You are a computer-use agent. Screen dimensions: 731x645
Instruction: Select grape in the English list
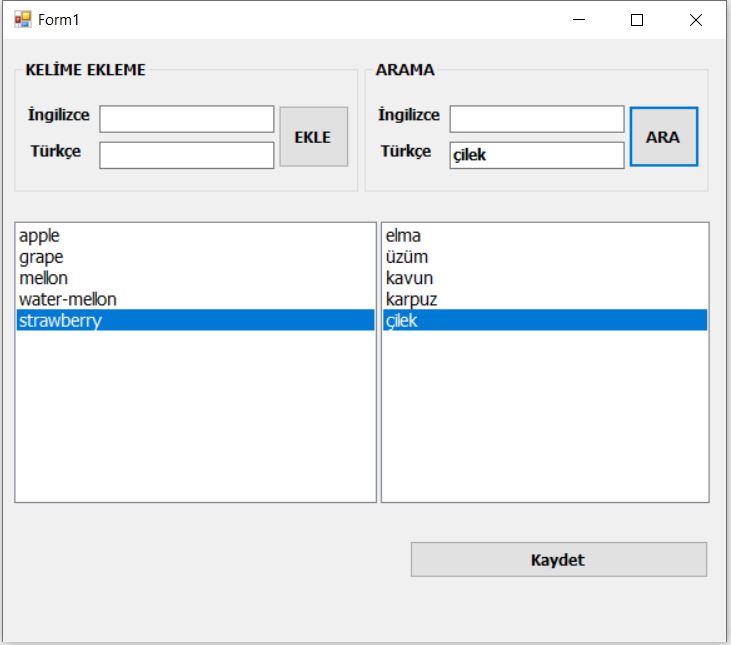[x=195, y=257]
